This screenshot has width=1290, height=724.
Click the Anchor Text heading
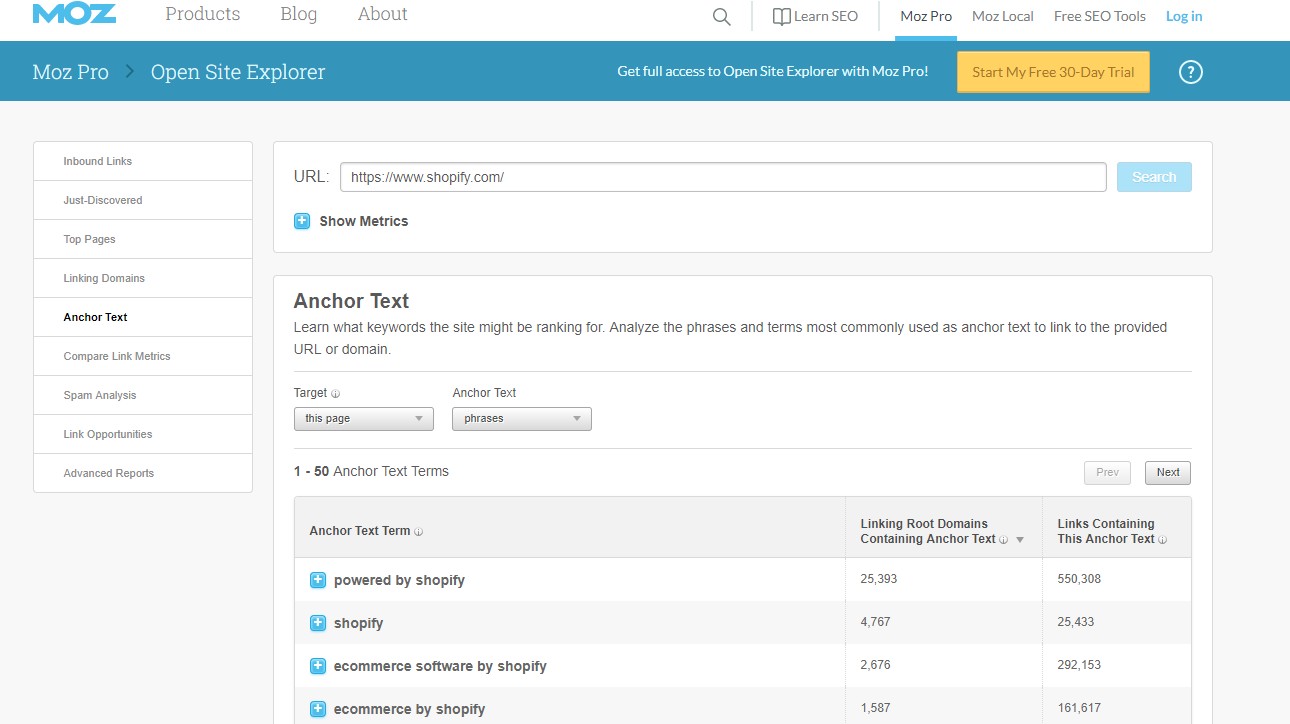pos(351,301)
